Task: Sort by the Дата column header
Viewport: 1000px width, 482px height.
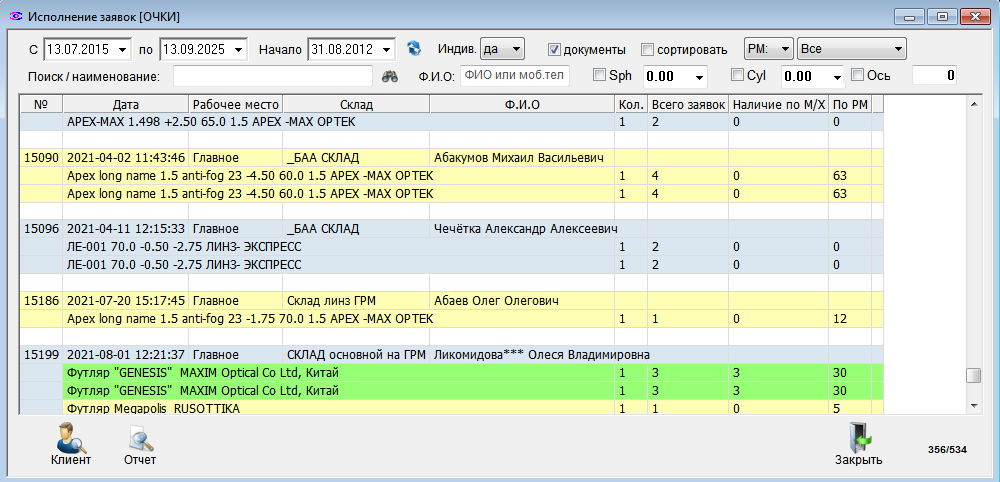Action: [126, 104]
